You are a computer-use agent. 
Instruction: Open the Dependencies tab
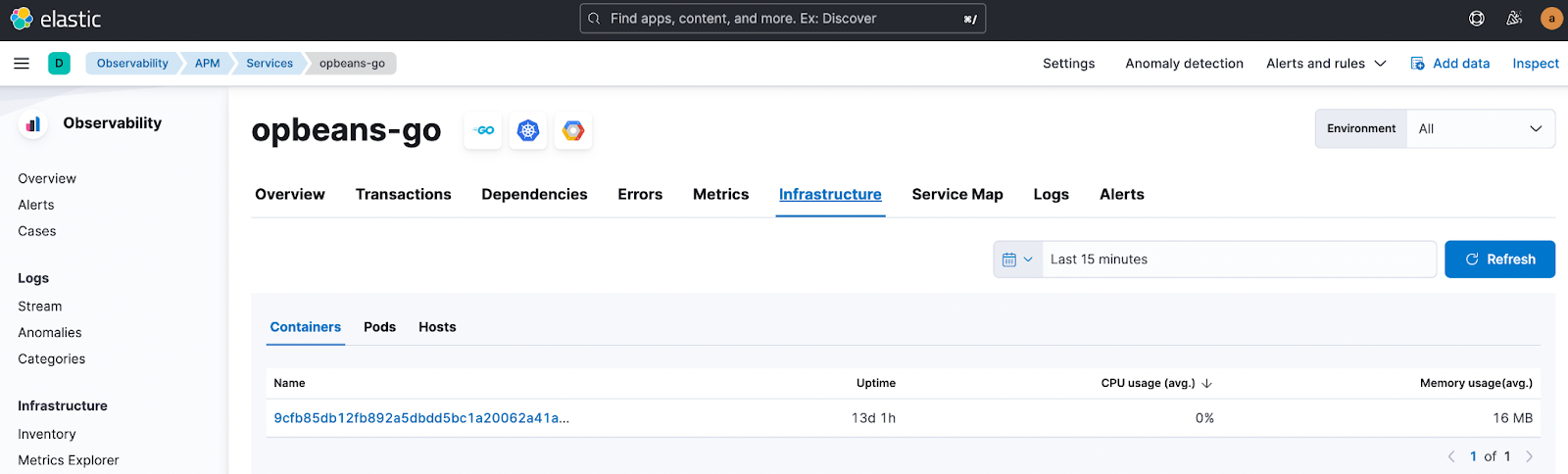(x=534, y=195)
